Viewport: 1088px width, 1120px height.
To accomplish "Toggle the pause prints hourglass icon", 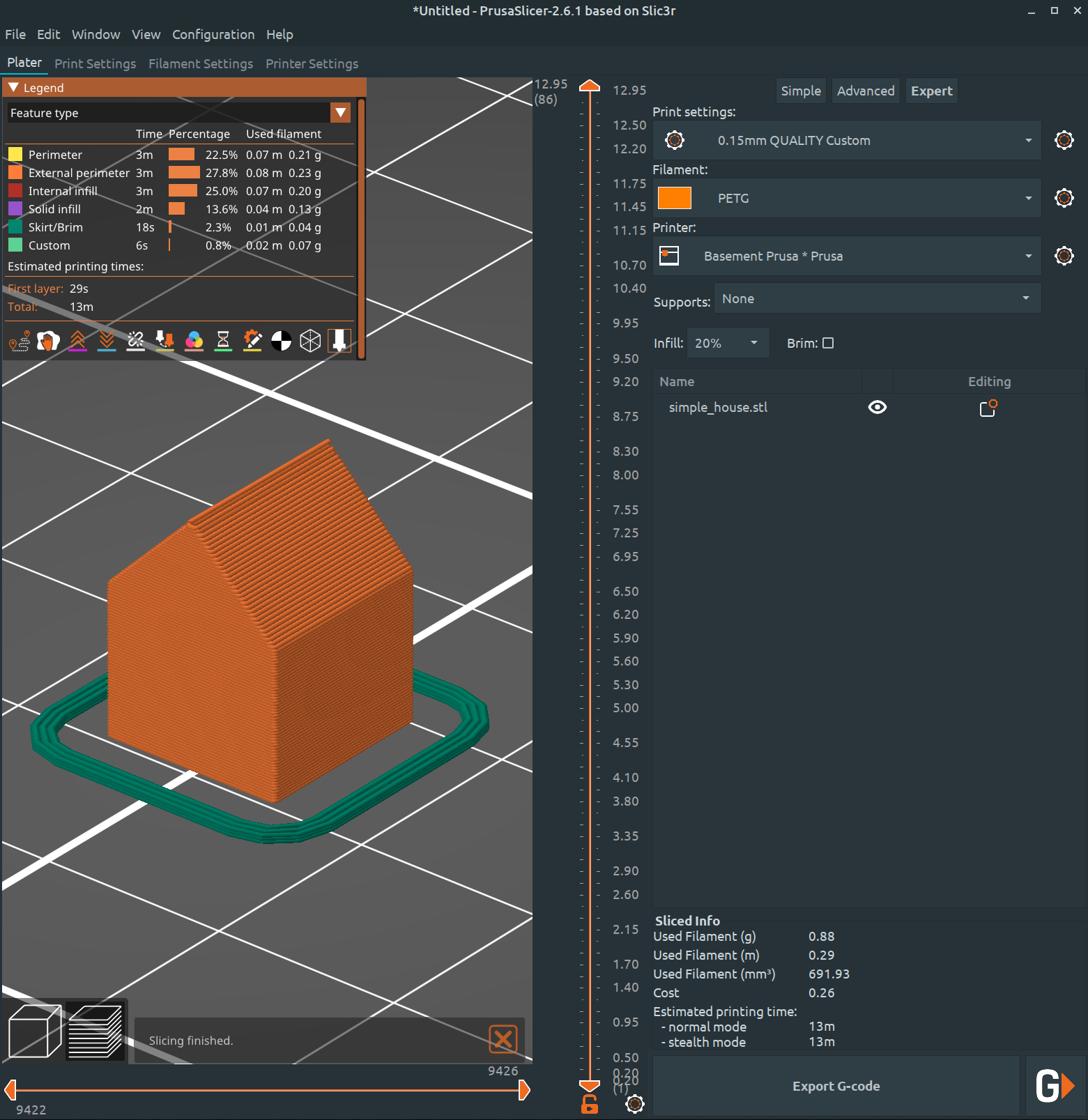I will point(223,341).
